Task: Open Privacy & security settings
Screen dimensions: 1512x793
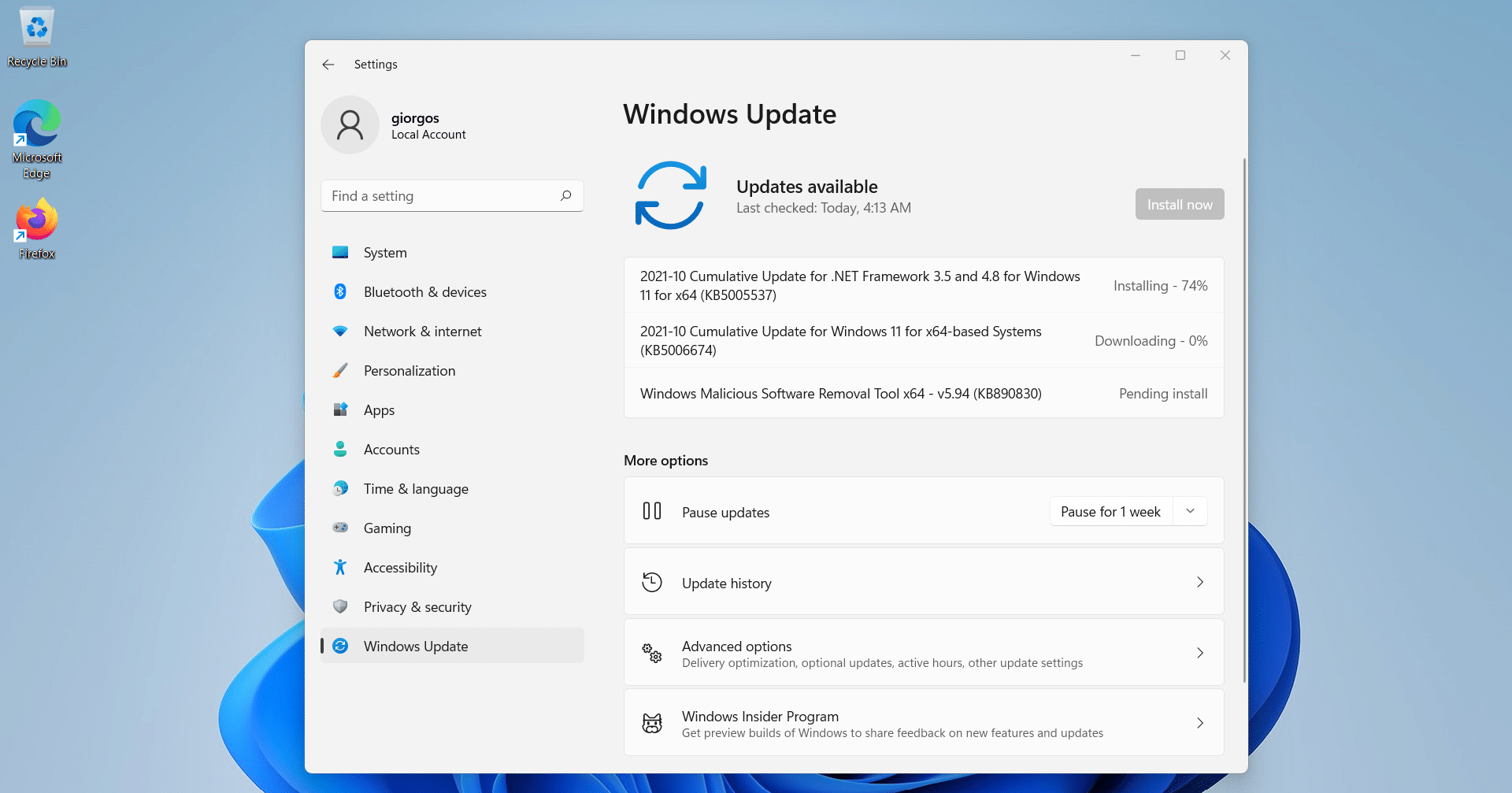Action: (452, 607)
